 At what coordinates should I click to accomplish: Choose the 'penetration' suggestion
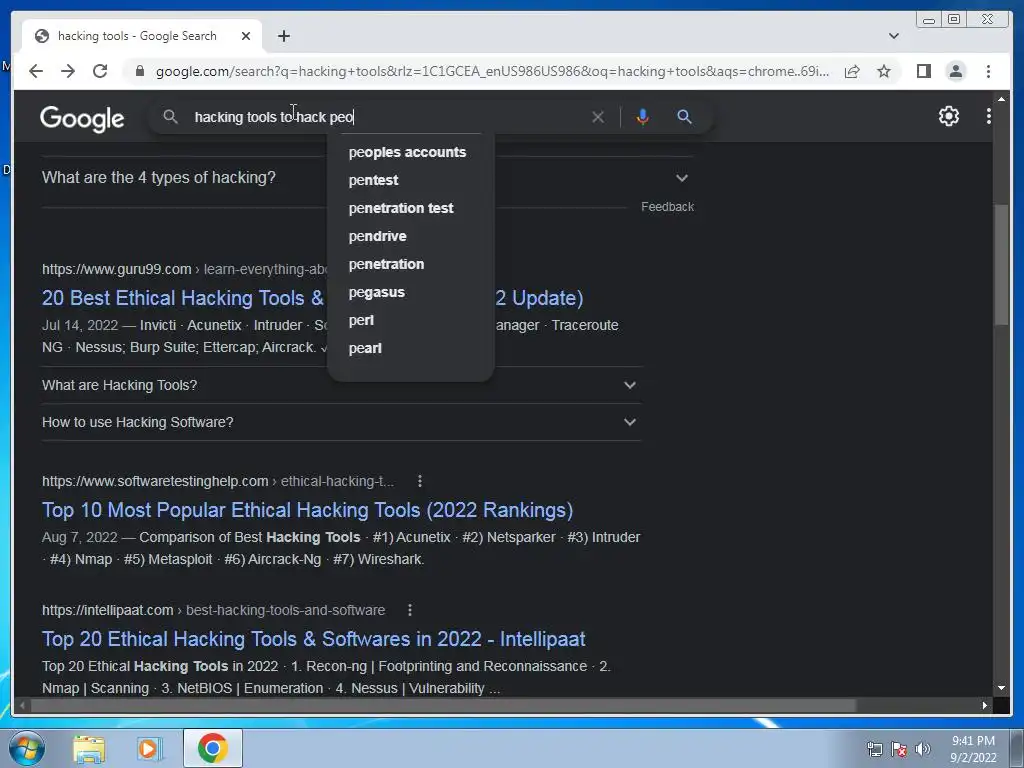pyautogui.click(x=386, y=264)
